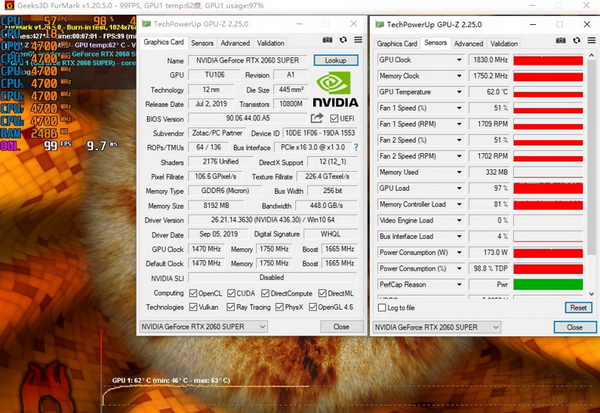Image resolution: width=600 pixels, height=413 pixels.
Task: Open Advanced tab in right GPU-Z window
Action: [468, 44]
